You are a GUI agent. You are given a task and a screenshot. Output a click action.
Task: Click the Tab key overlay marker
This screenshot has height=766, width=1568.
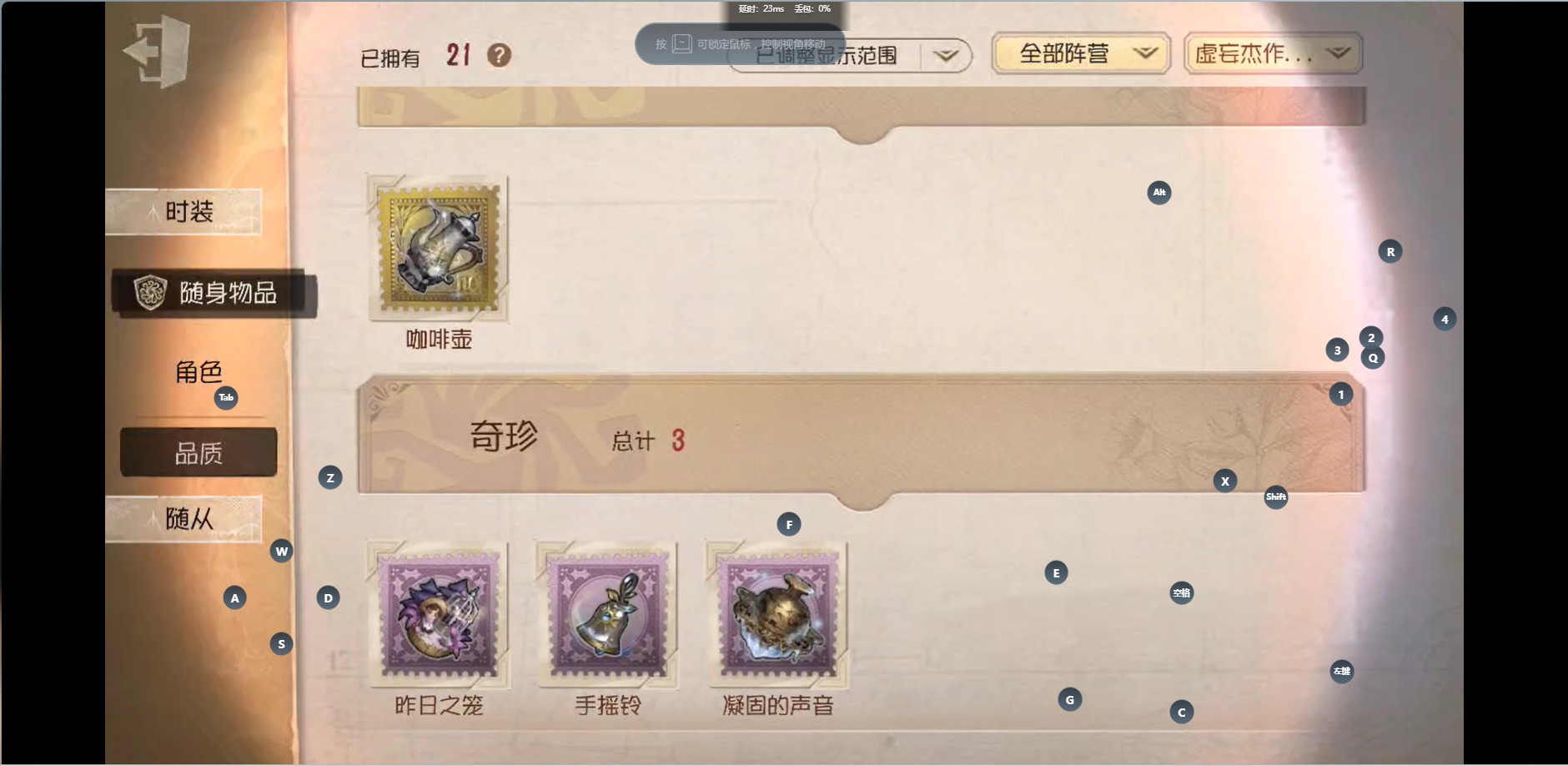(x=226, y=397)
